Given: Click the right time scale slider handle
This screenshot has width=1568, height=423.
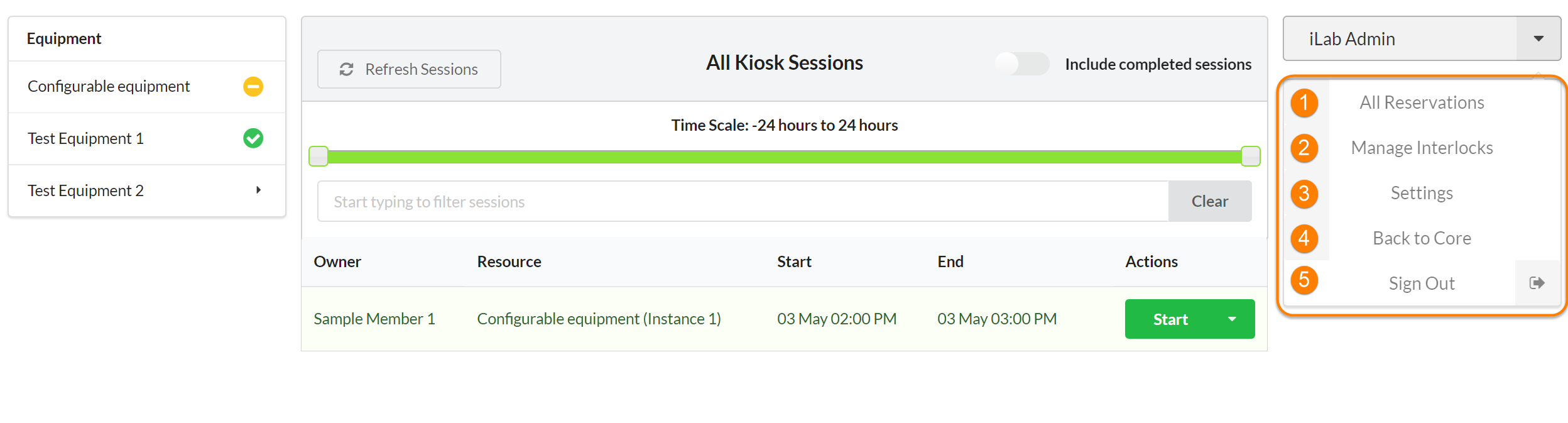Looking at the screenshot, I should pos(1250,156).
